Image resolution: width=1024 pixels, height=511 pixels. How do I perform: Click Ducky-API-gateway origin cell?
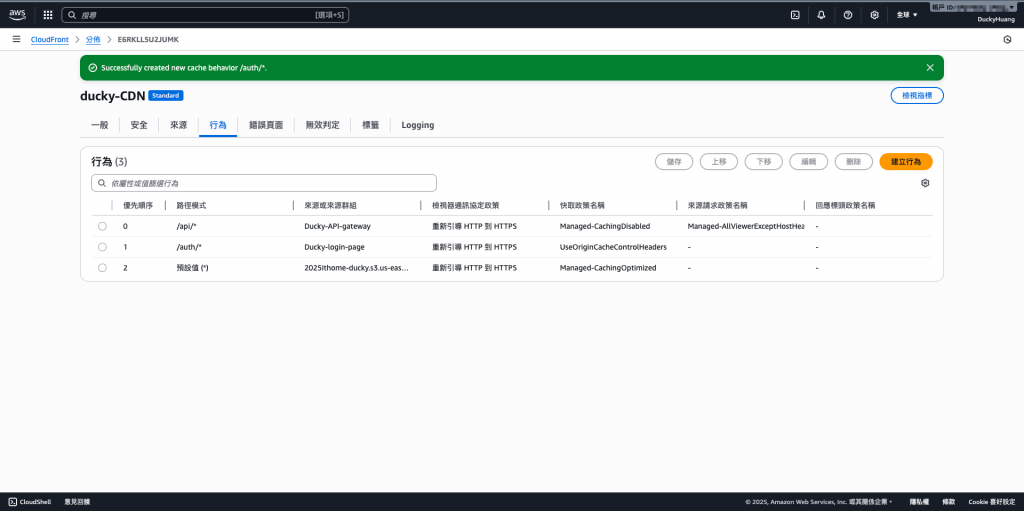click(338, 226)
